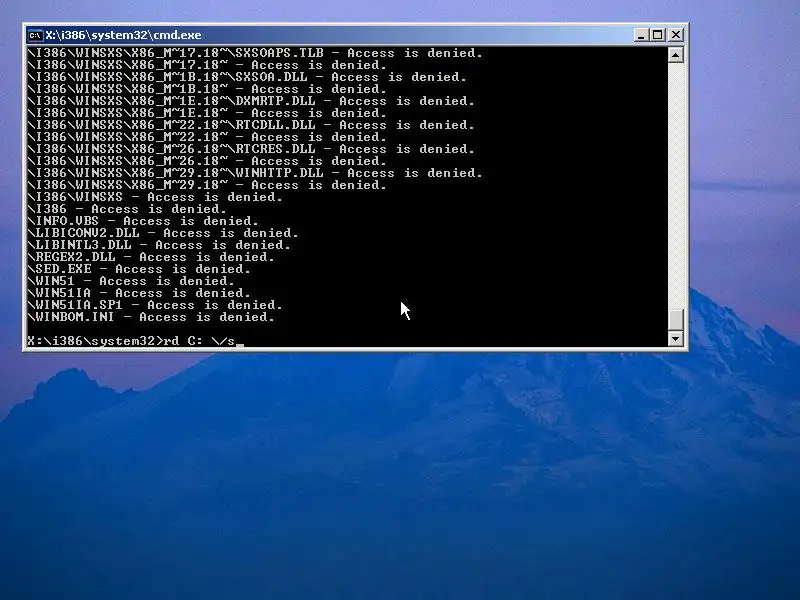800x600 pixels.
Task: Click the X86_M~17.18~ folder denied line
Action: pyautogui.click(x=207, y=65)
